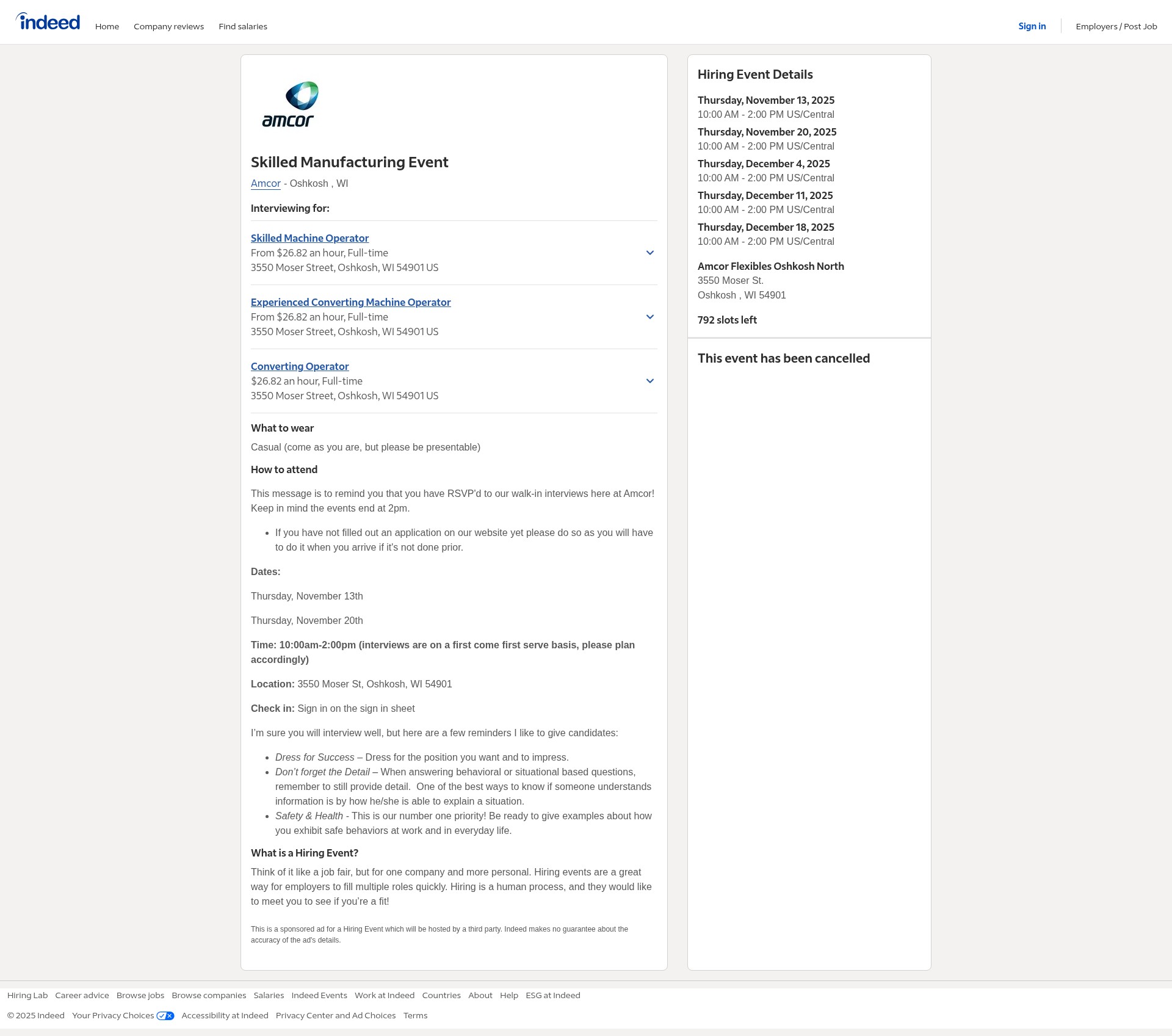
Task: Open the Work at Indeed footer link
Action: coord(385,995)
